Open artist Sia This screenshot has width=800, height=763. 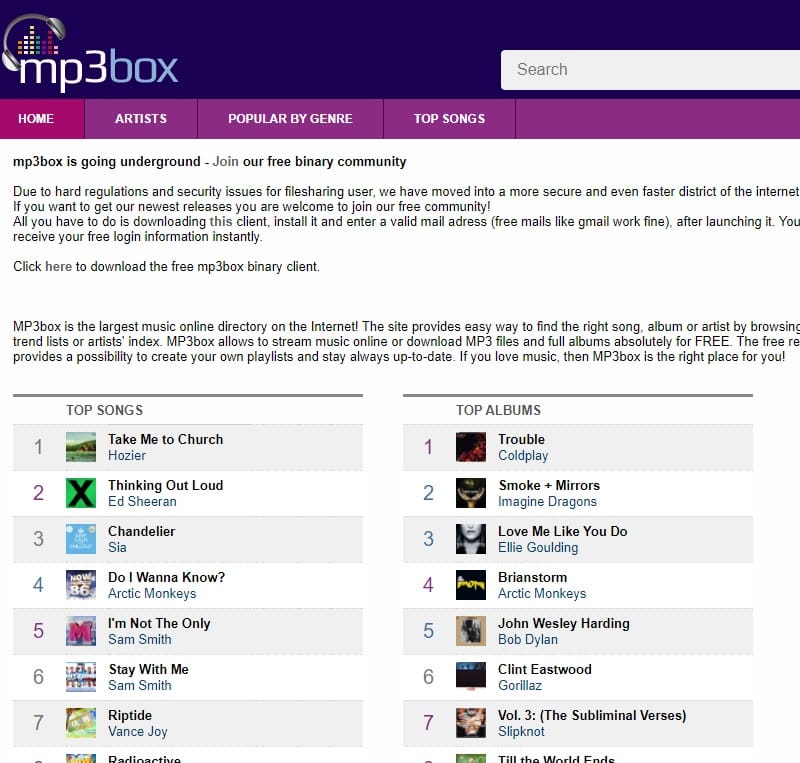click(117, 547)
